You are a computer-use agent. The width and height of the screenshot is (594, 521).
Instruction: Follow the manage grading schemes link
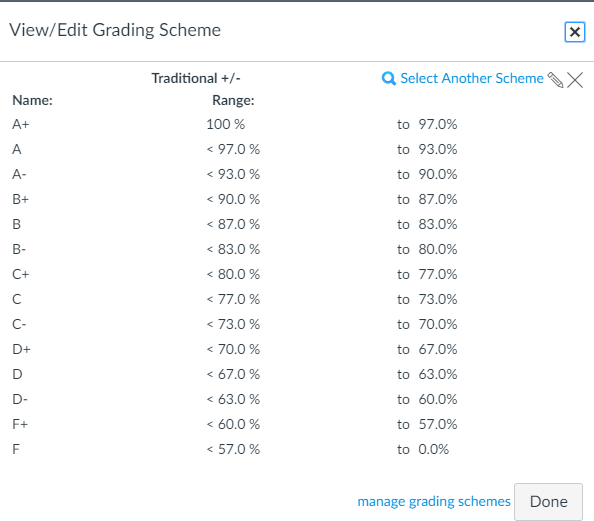(x=434, y=501)
